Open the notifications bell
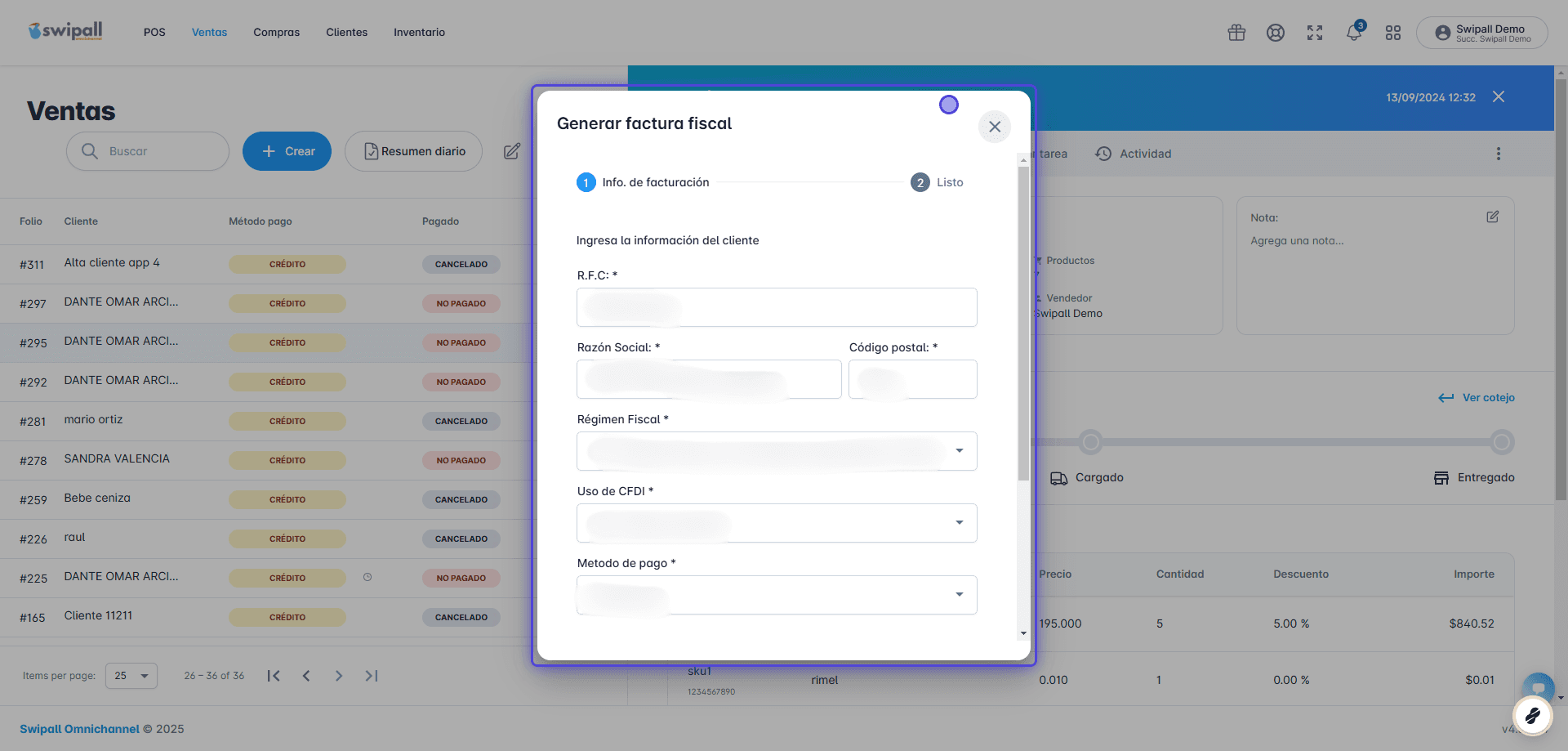1568x751 pixels. click(x=1354, y=33)
